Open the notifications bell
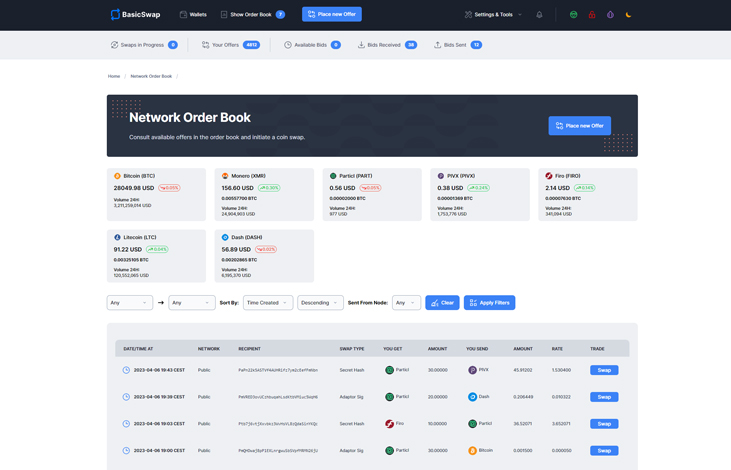Viewport: 731px width, 470px height. pyautogui.click(x=539, y=15)
